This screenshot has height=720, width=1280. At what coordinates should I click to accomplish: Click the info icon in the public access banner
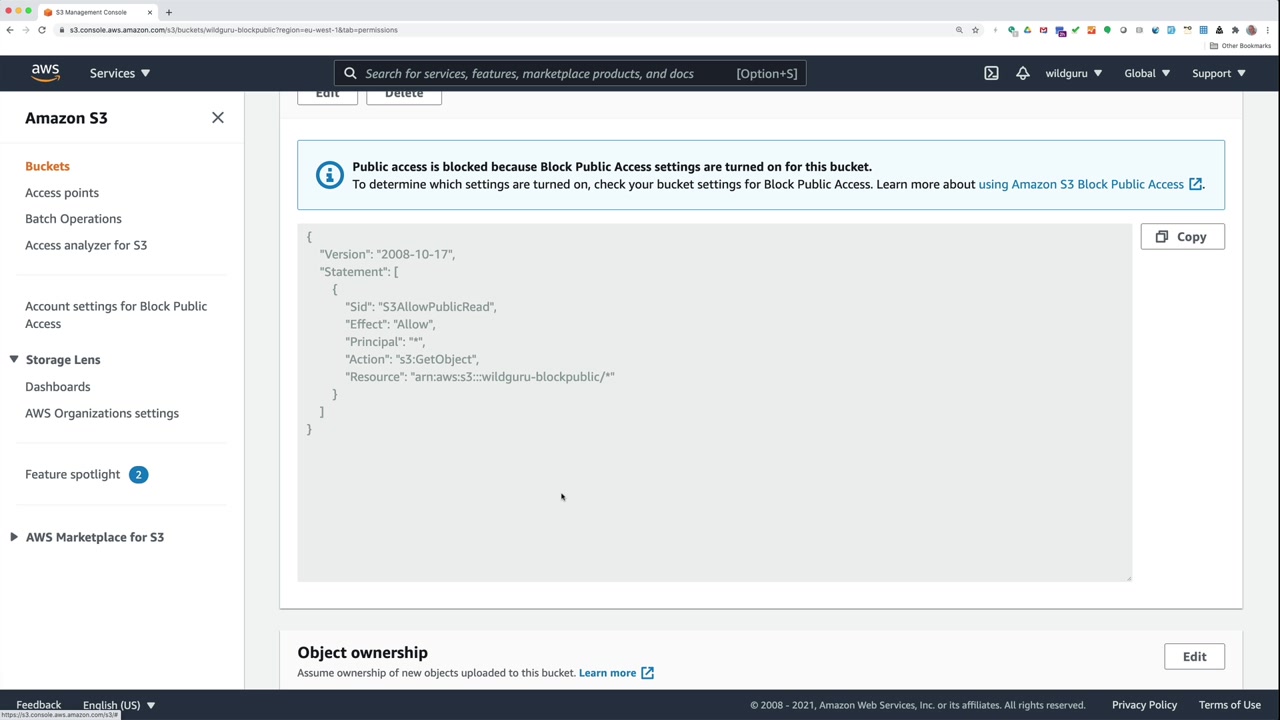329,175
